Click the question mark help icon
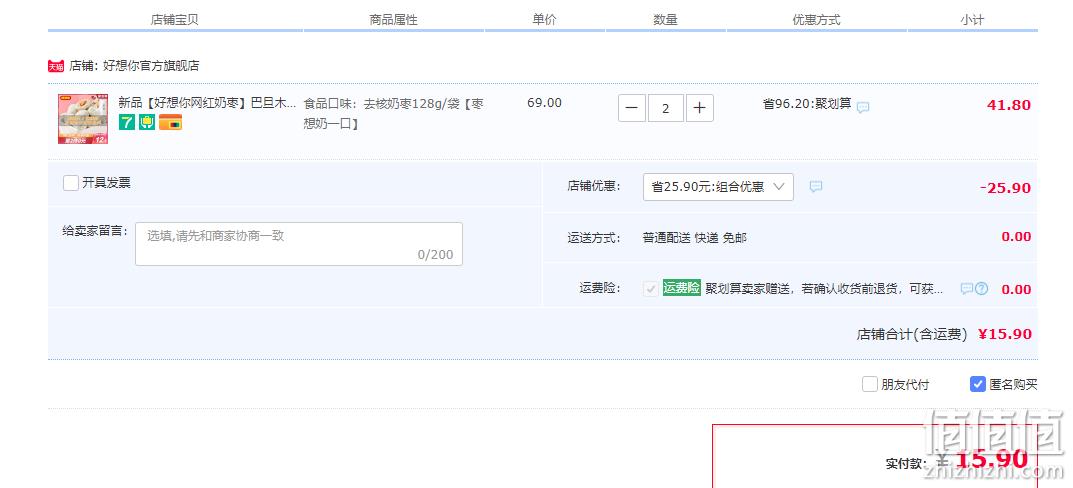1073x488 pixels. coord(982,289)
